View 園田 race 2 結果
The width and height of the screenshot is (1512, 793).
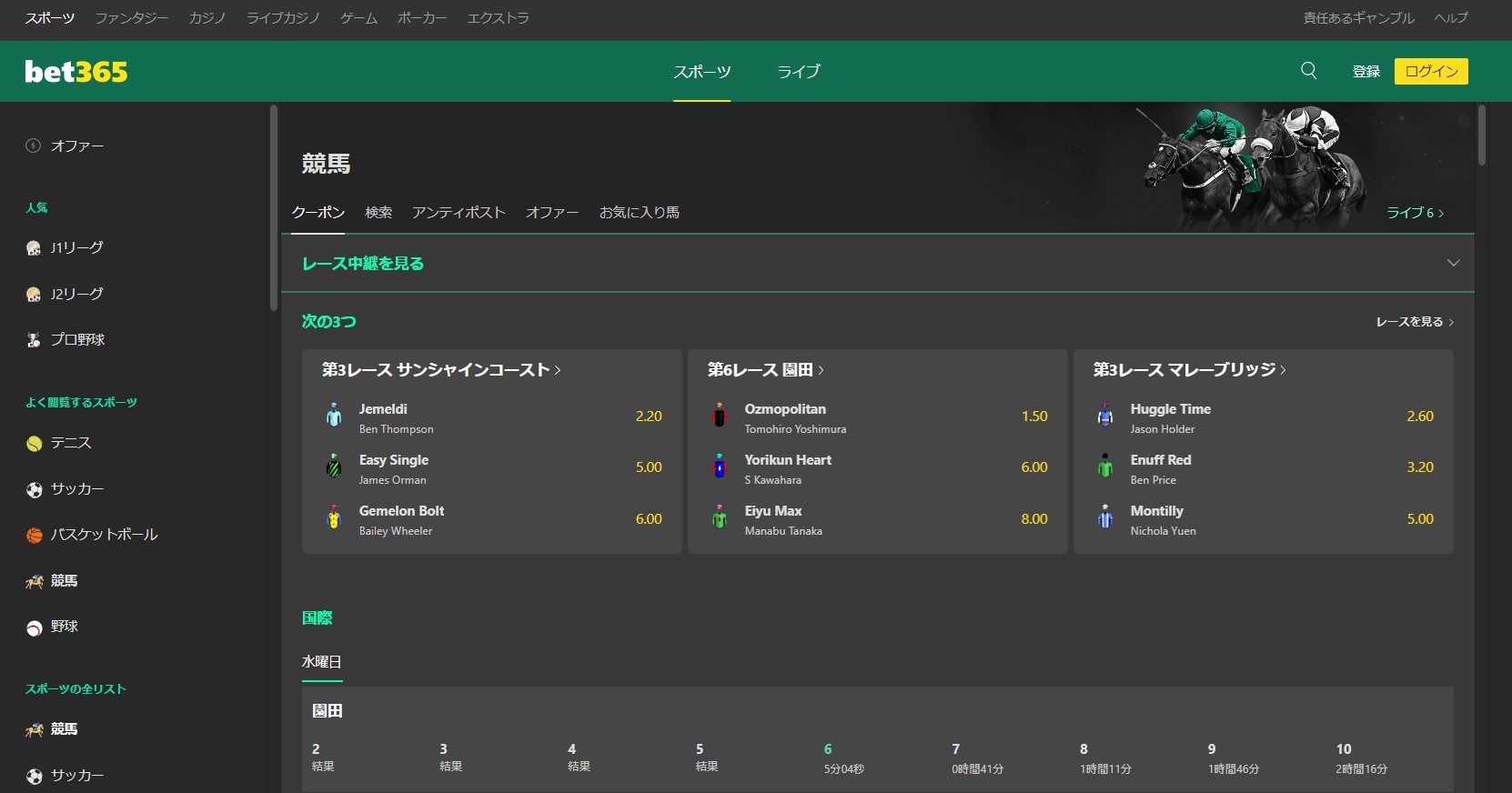point(323,758)
